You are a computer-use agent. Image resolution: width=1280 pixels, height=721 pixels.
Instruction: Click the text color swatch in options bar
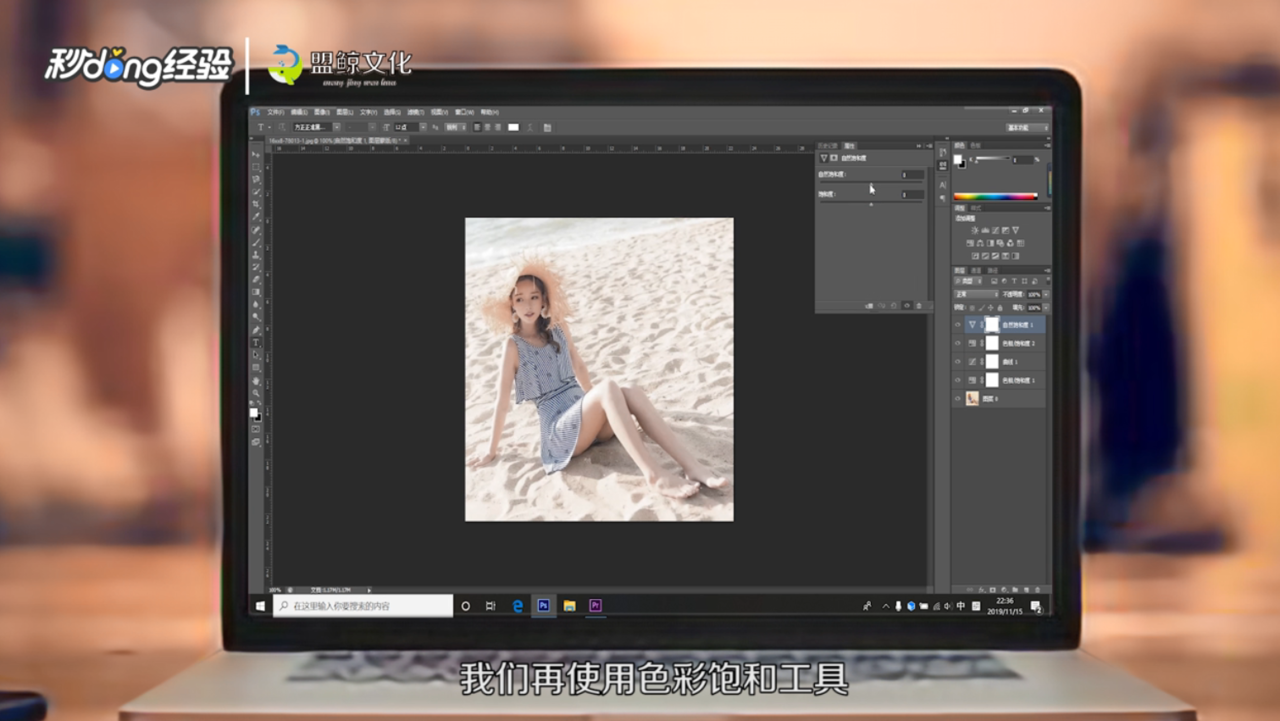coord(513,128)
